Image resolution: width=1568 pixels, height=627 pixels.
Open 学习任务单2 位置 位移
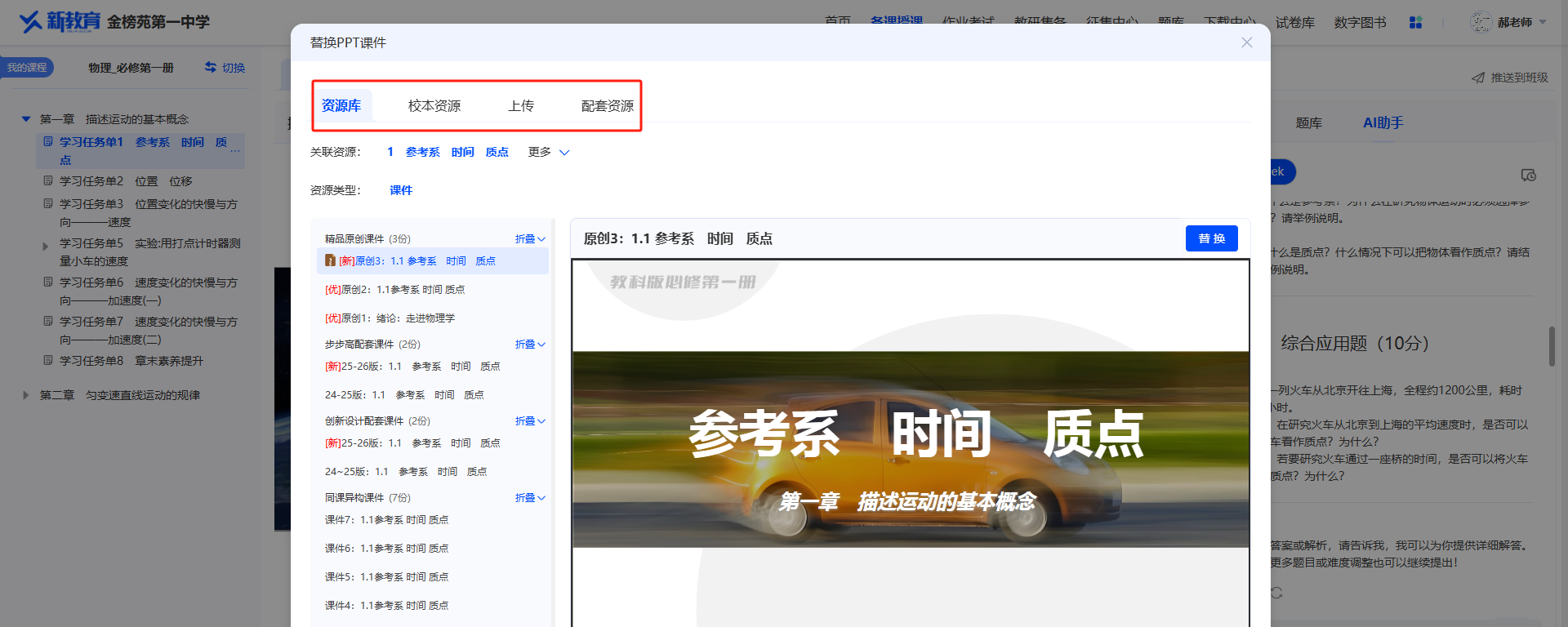click(126, 181)
